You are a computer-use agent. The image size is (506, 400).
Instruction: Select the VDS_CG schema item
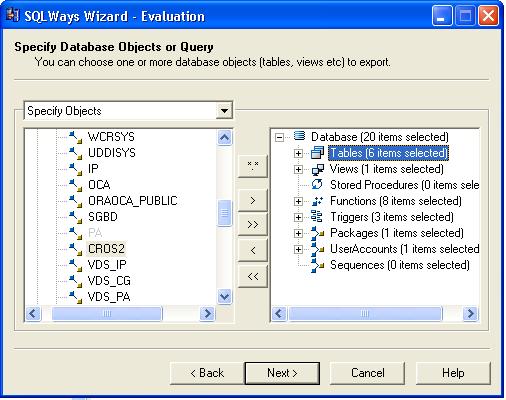point(109,281)
